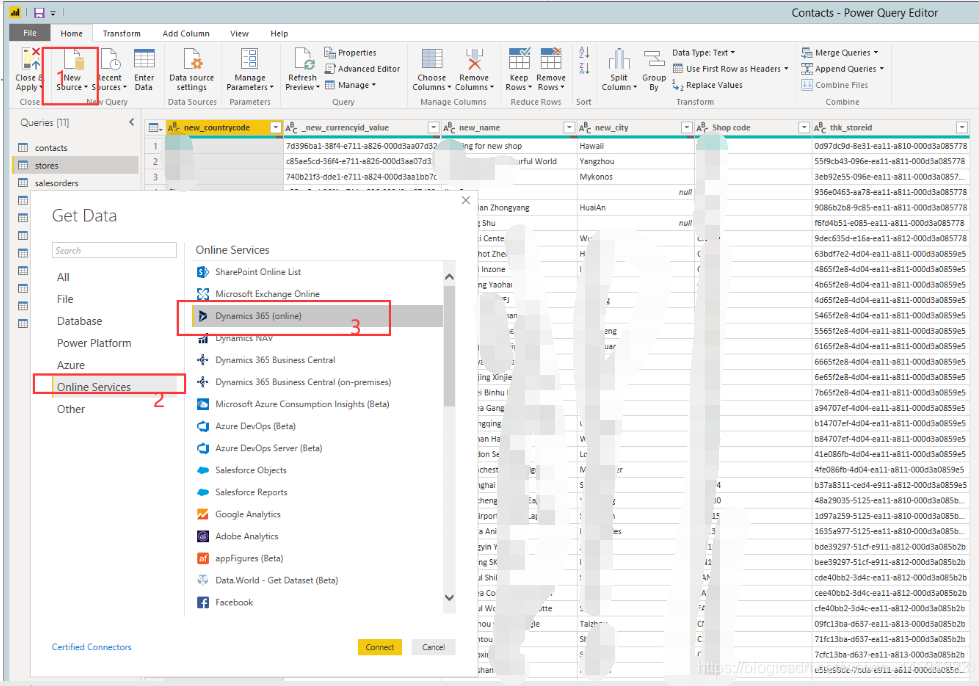This screenshot has height=686, width=979.
Task: Click the connector Search field
Action: [x=114, y=250]
